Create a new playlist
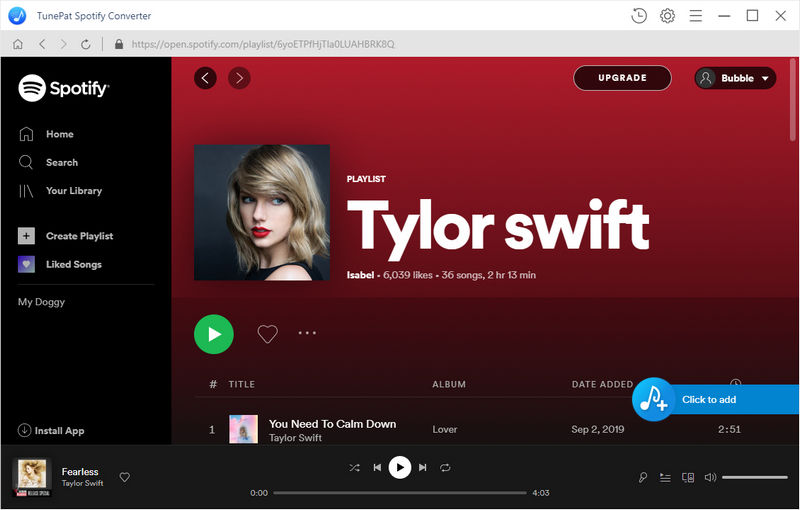 point(65,236)
